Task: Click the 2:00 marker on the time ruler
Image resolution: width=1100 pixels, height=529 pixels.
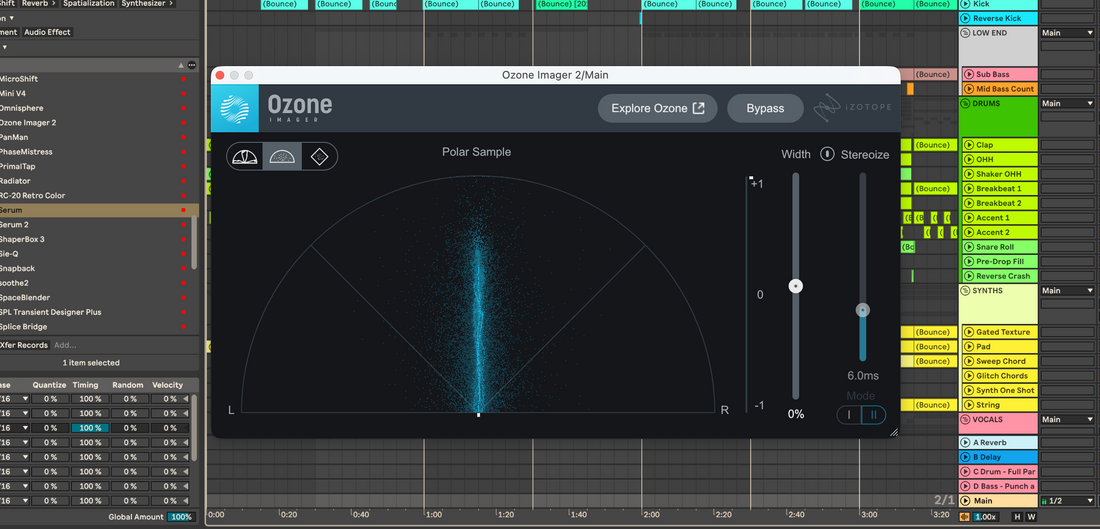Action: point(652,514)
